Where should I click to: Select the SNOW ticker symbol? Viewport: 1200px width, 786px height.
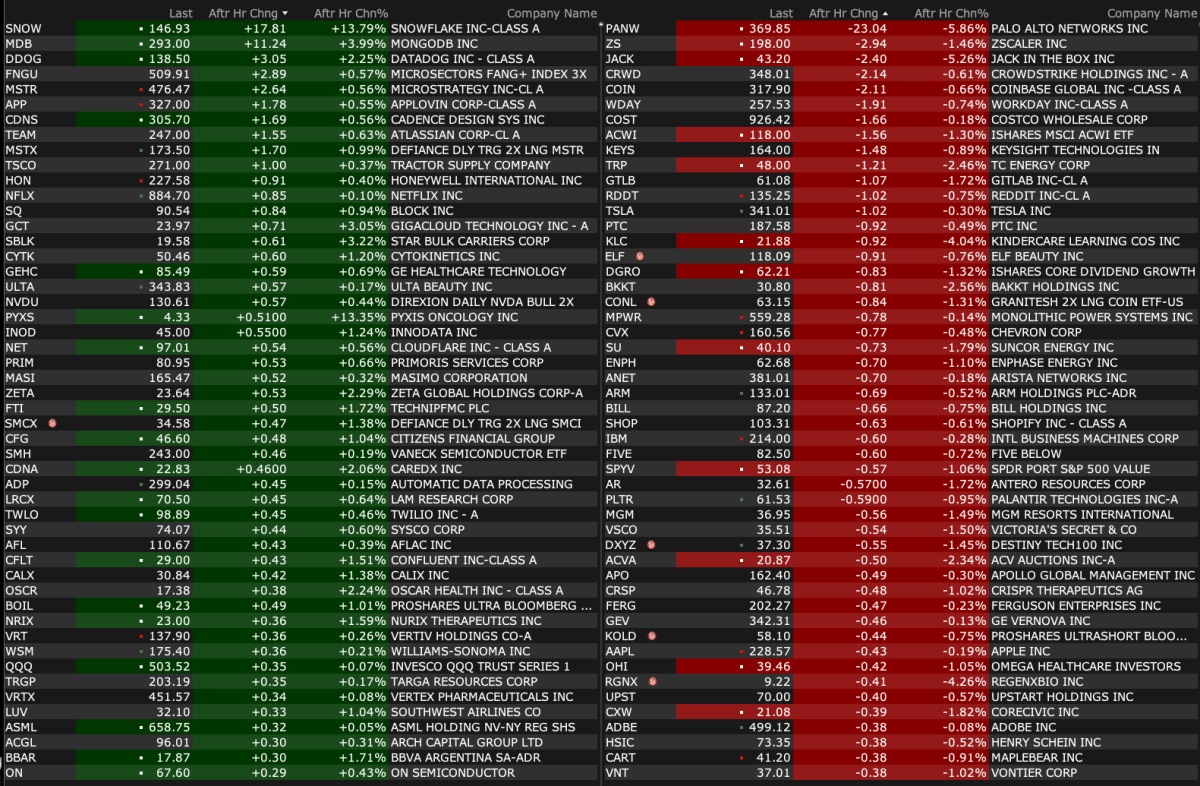23,29
